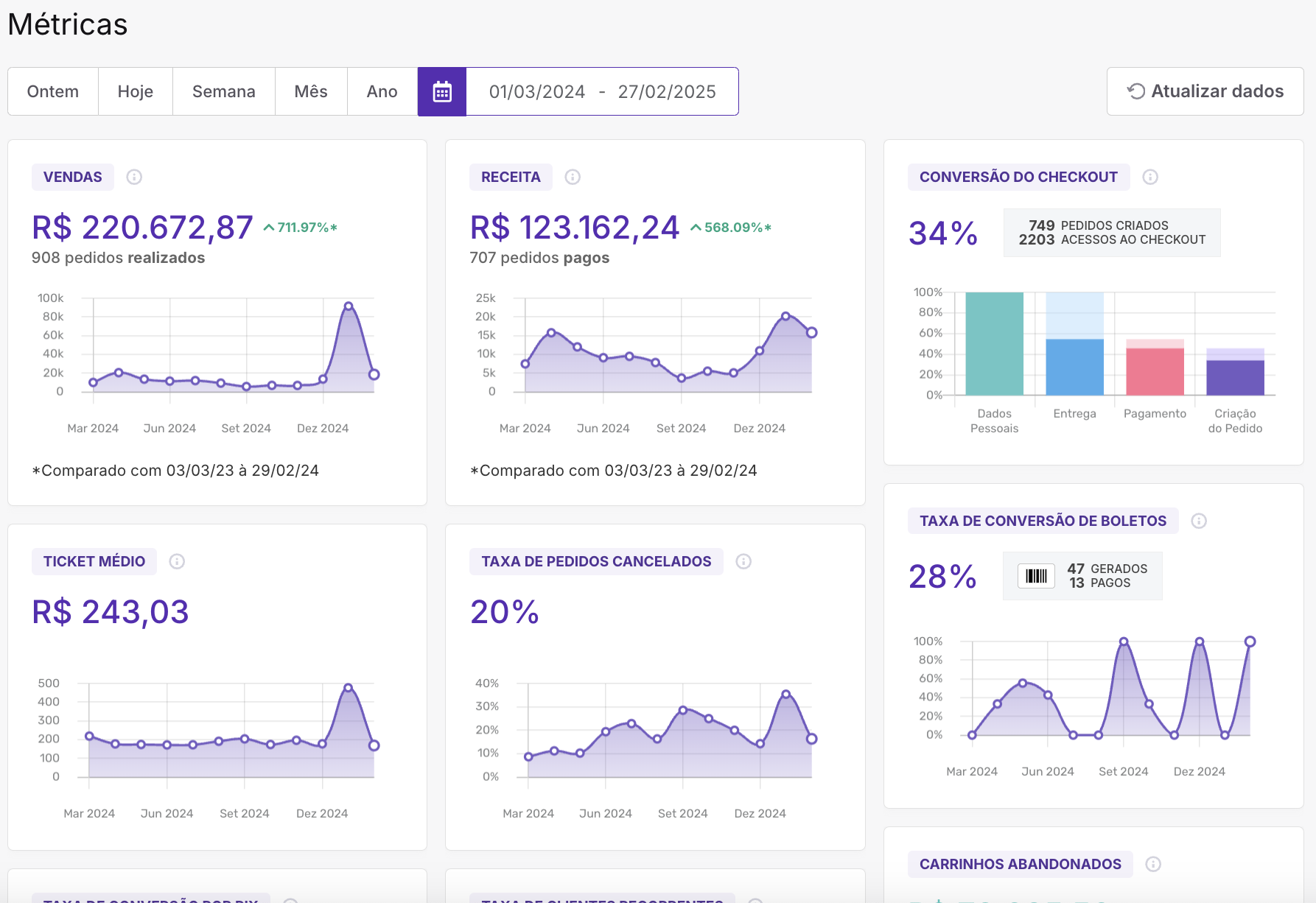The width and height of the screenshot is (1316, 903).
Task: Show info for Taxa de Conversão de Boletos
Action: pos(1199,521)
